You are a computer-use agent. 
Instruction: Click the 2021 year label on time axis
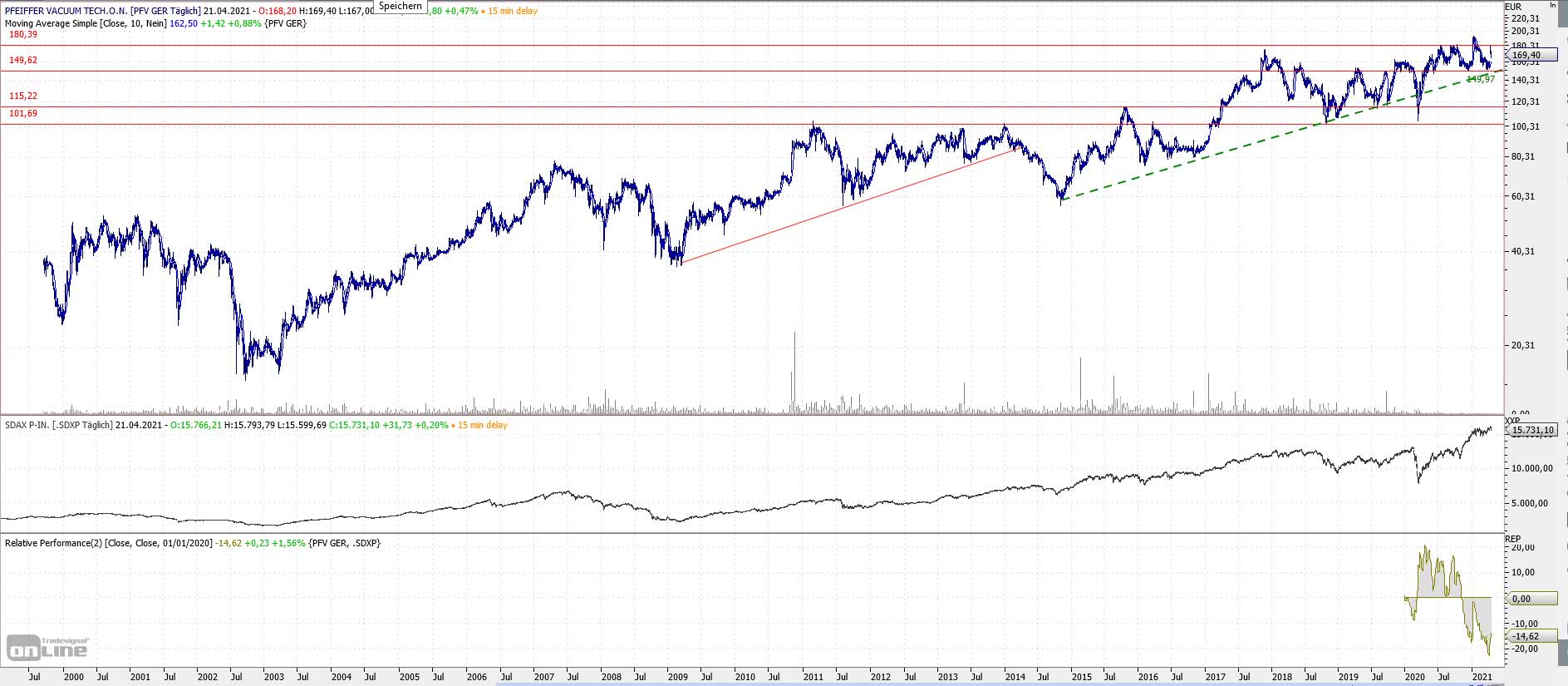[1482, 677]
